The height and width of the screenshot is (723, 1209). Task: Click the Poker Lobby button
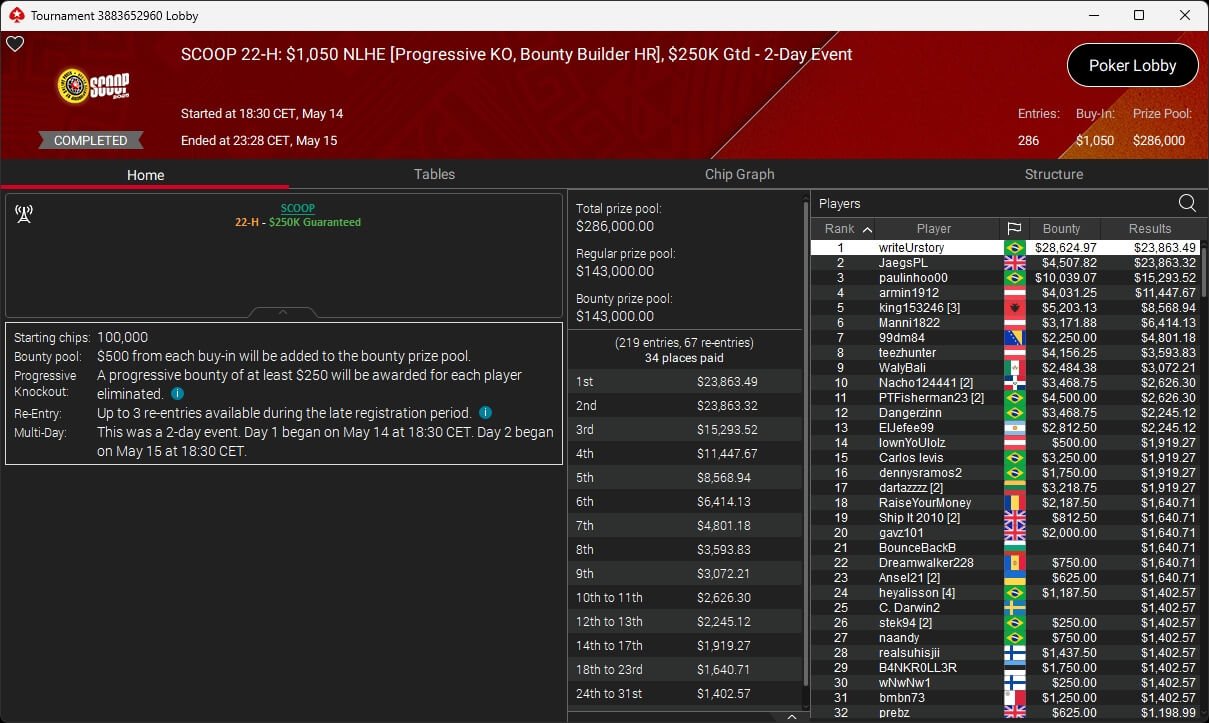[x=1132, y=65]
